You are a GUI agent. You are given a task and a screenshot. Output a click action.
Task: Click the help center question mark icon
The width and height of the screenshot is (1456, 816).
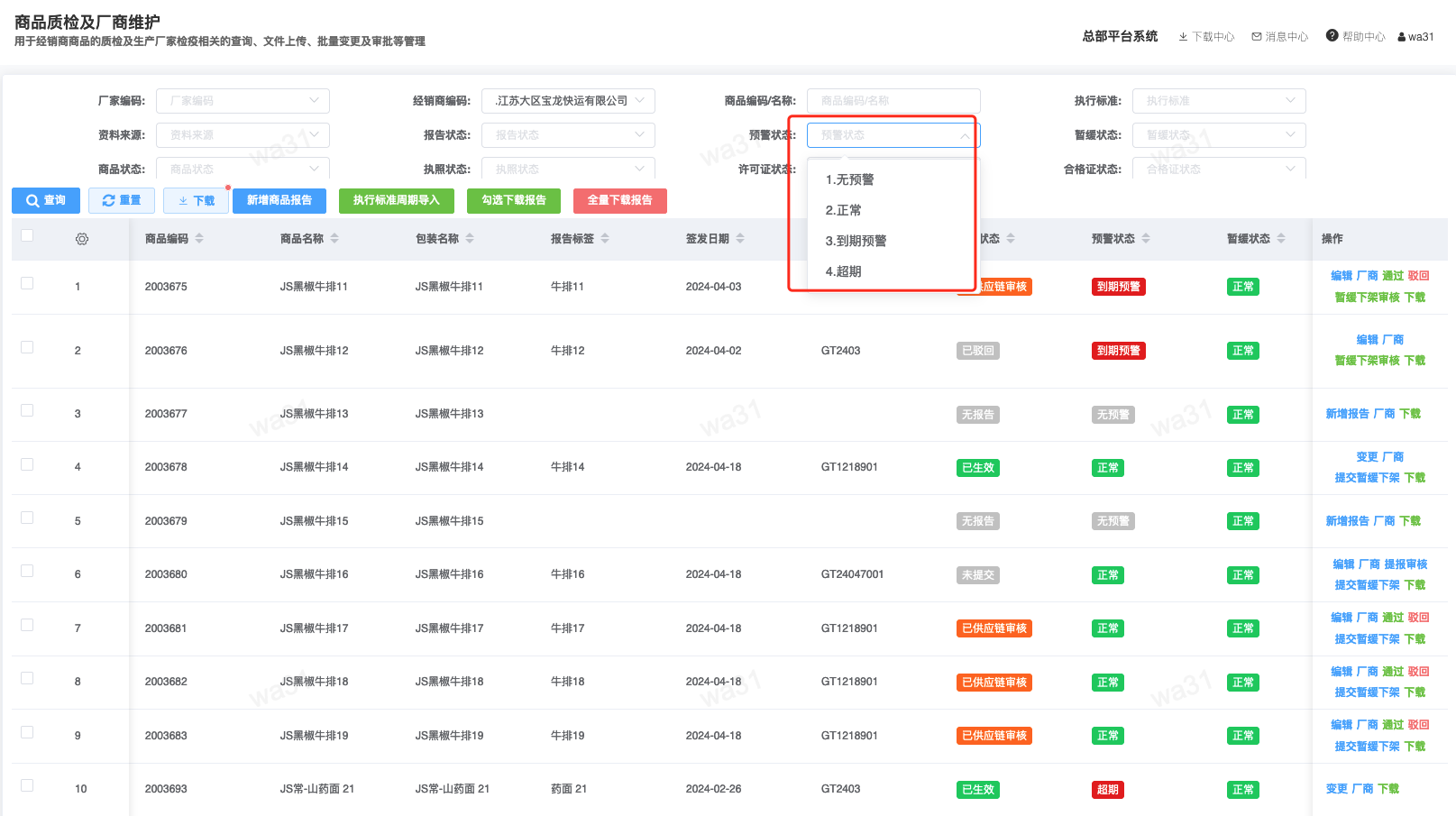pos(1332,36)
